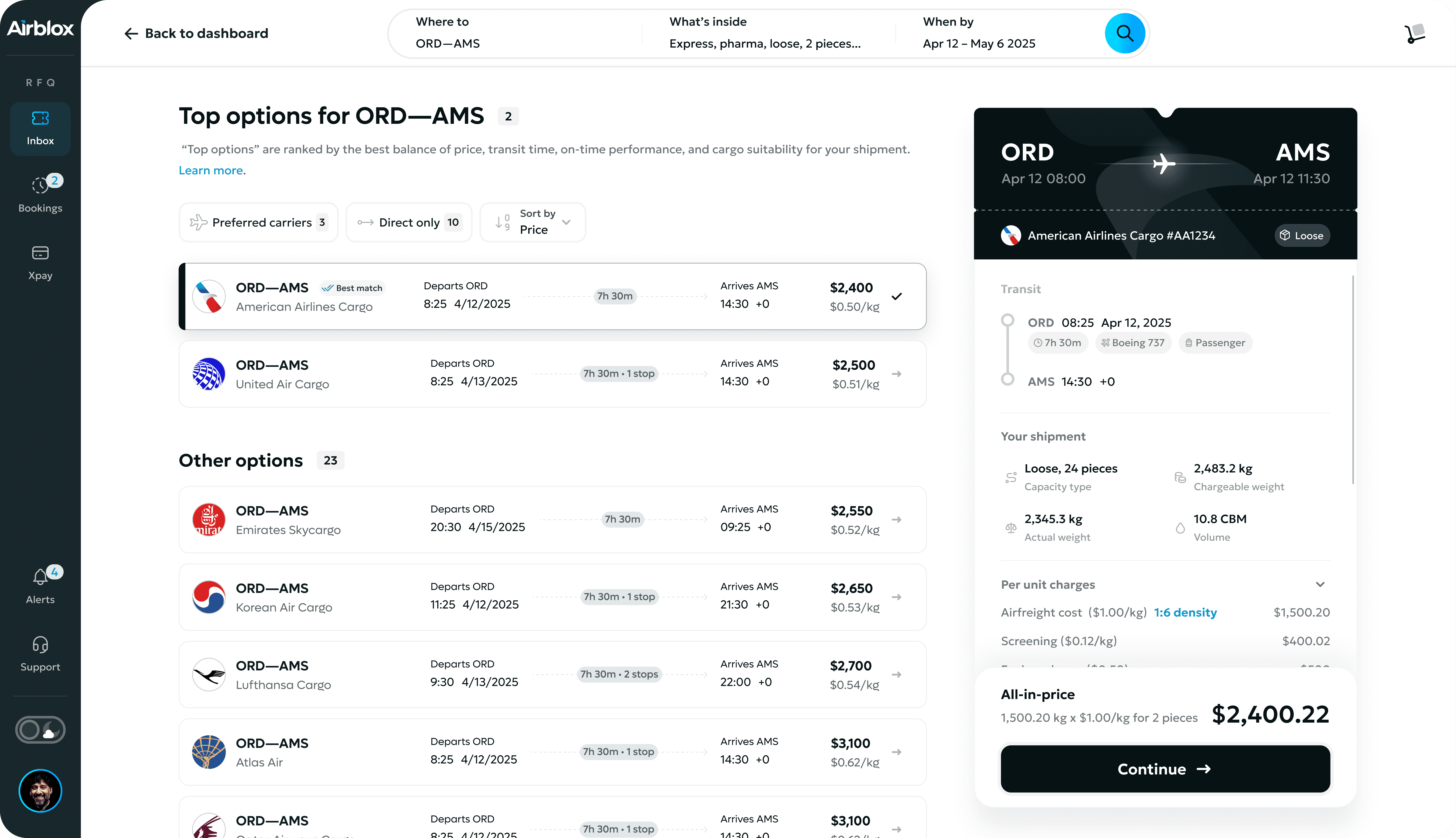Image resolution: width=1456 pixels, height=838 pixels.
Task: Toggle the Preferred carriers filter
Action: (258, 222)
